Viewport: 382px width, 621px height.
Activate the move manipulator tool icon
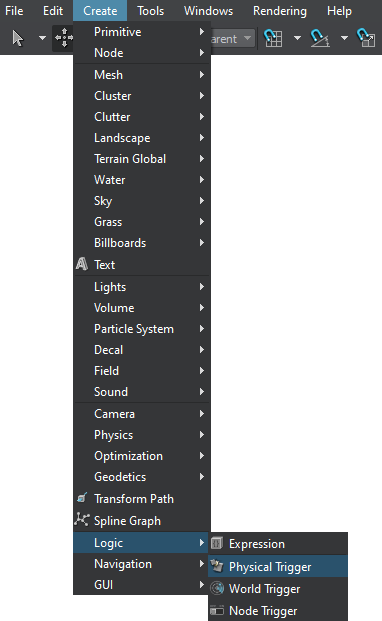coord(64,38)
